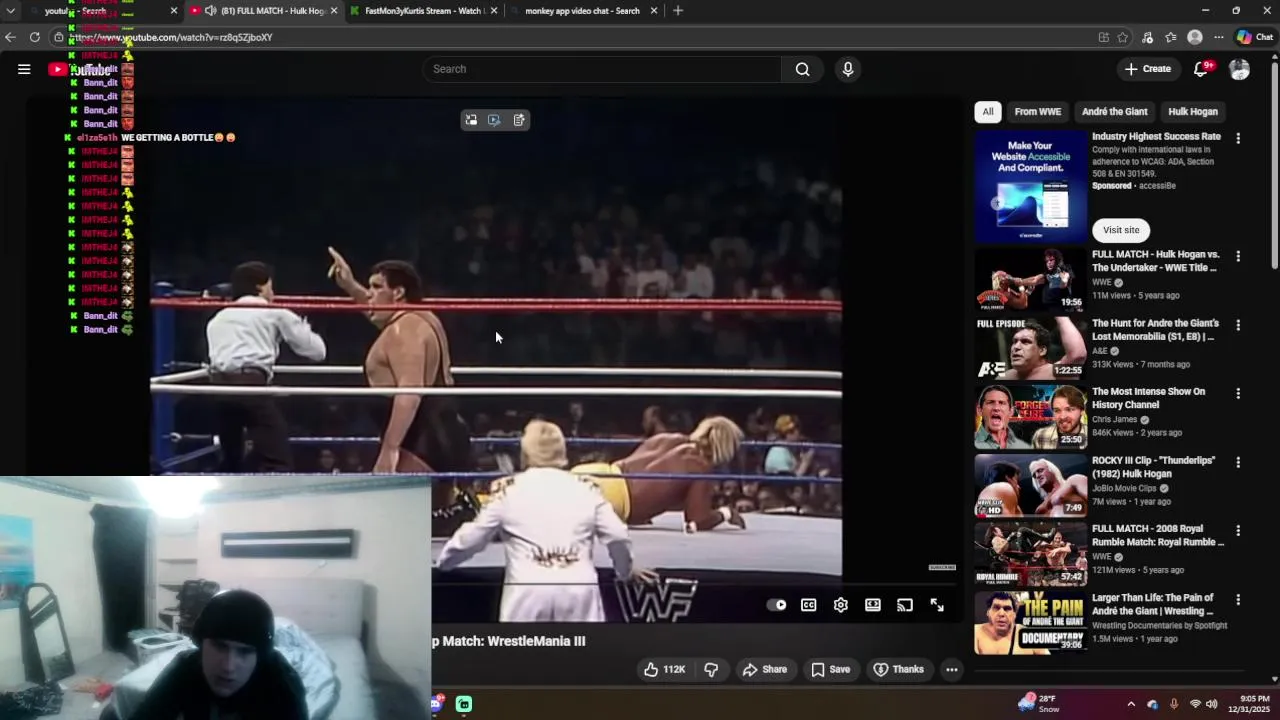Open options menu for Industry Highest Success Rate ad

[1238, 139]
